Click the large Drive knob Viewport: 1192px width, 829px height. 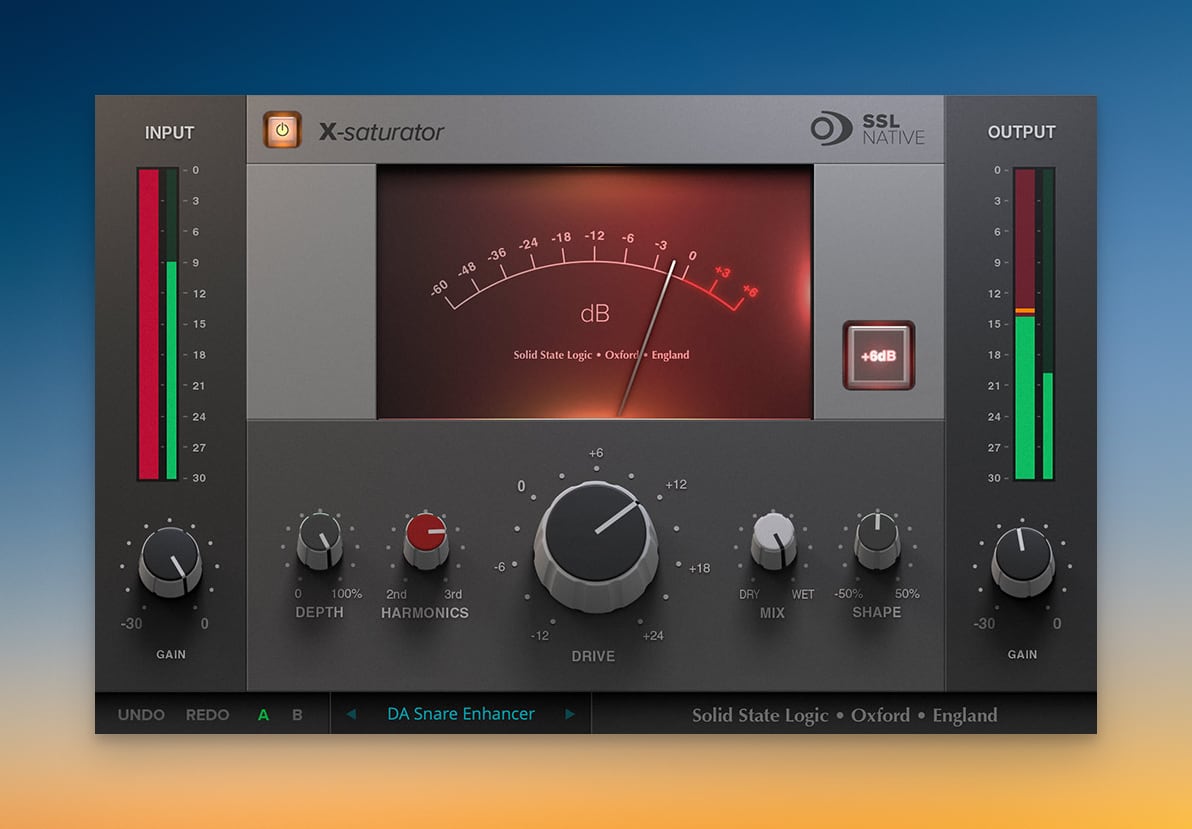596,535
